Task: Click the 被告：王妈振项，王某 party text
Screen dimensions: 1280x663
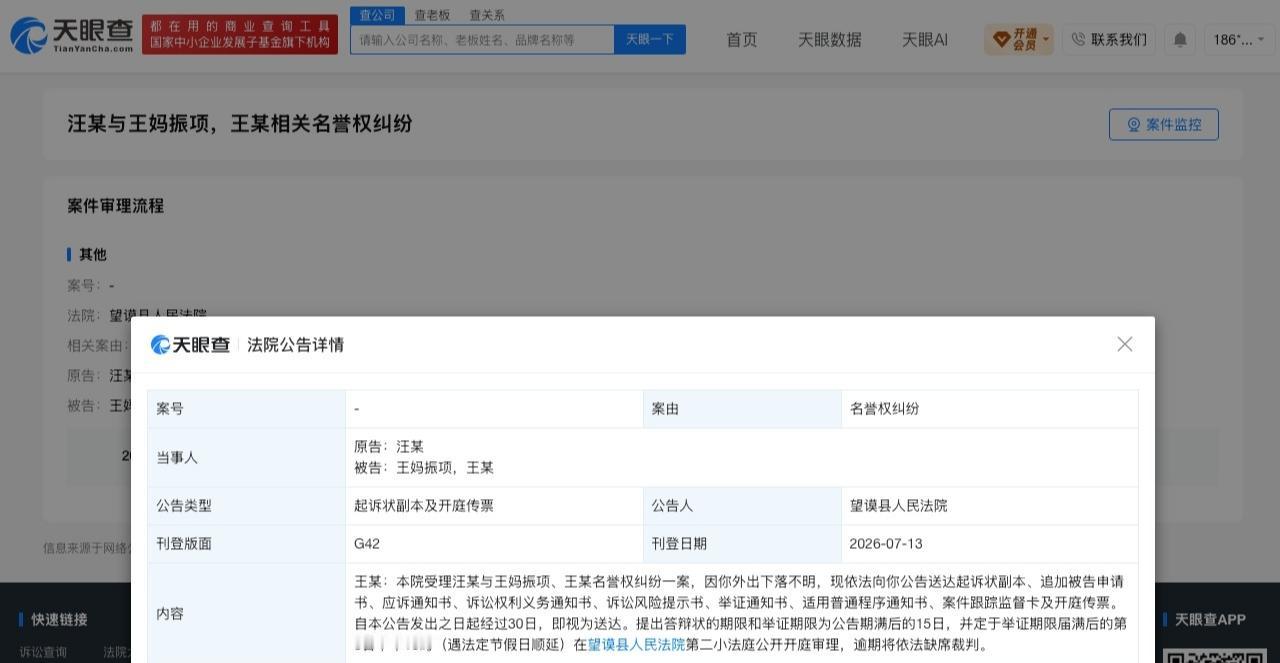Action: (424, 468)
